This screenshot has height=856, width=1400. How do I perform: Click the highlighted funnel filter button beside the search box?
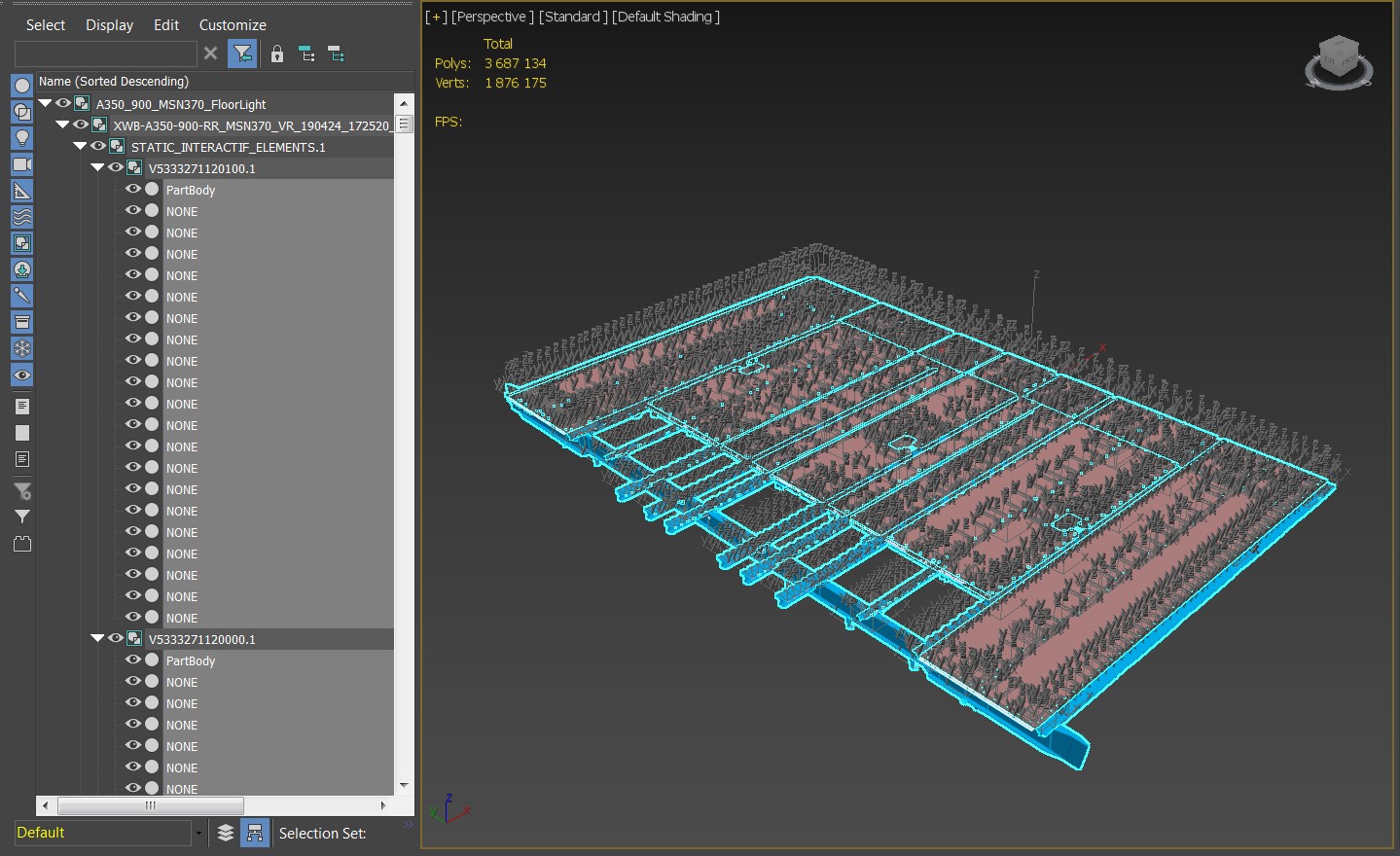pos(242,54)
